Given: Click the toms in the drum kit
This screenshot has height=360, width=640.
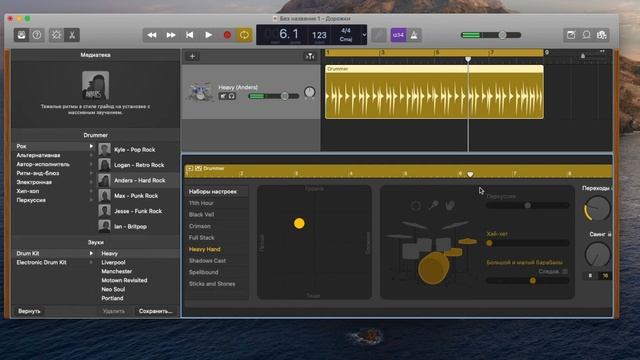Looking at the screenshot, I should [426, 247].
